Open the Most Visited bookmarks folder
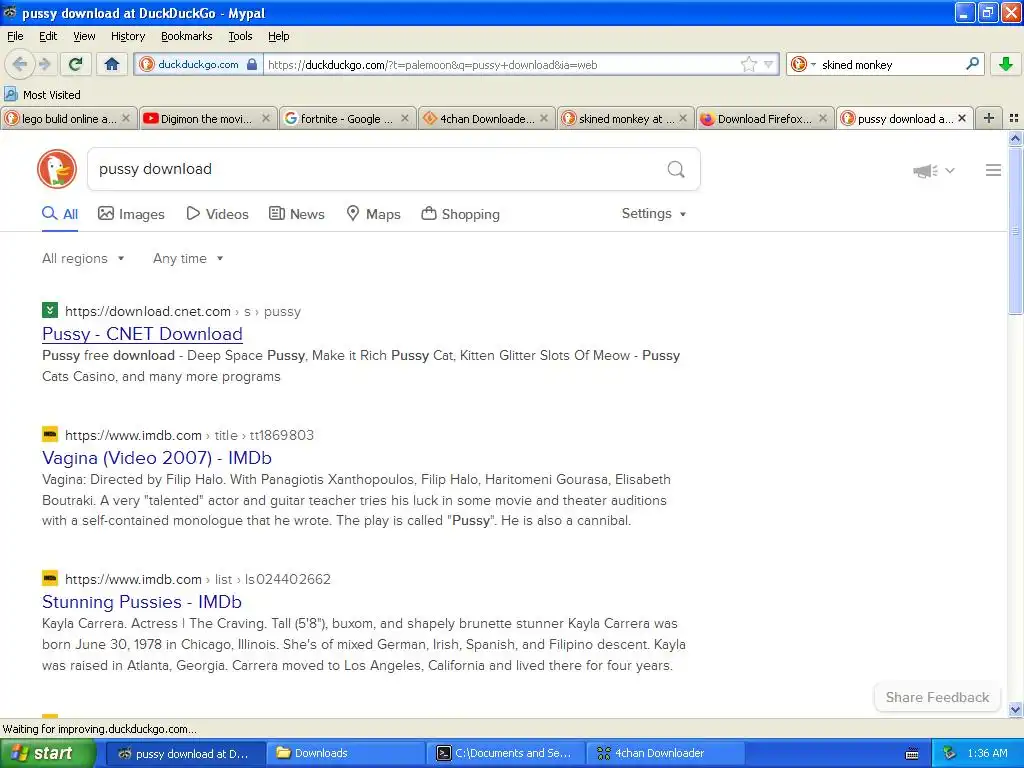This screenshot has width=1024, height=768. tap(42, 95)
